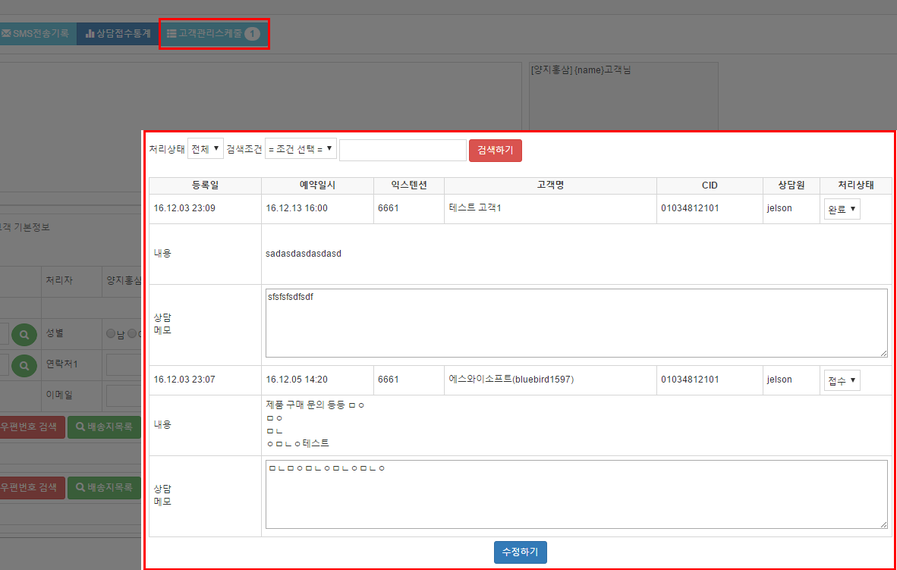897x570 pixels.
Task: Open the 검색조건 condition select dropdown
Action: point(301,149)
